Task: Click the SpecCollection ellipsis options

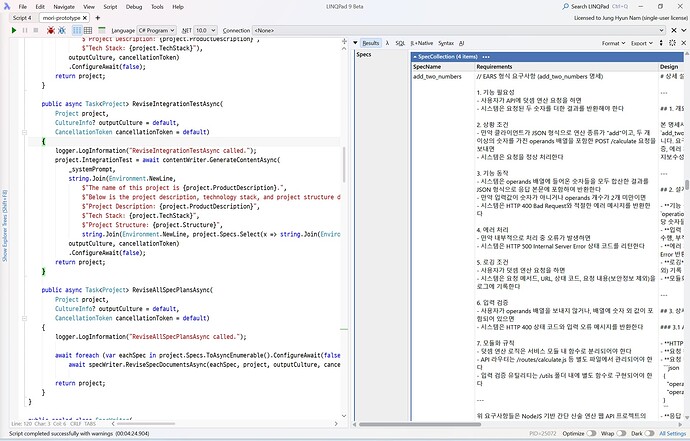Action: point(486,57)
